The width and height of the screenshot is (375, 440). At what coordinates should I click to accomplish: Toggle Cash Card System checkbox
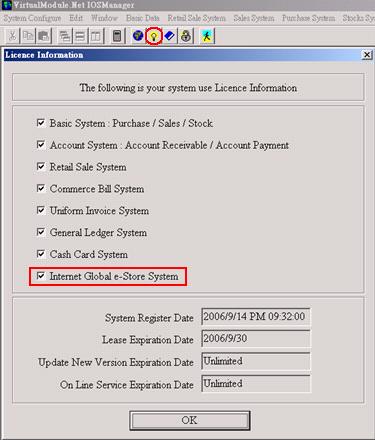(41, 254)
